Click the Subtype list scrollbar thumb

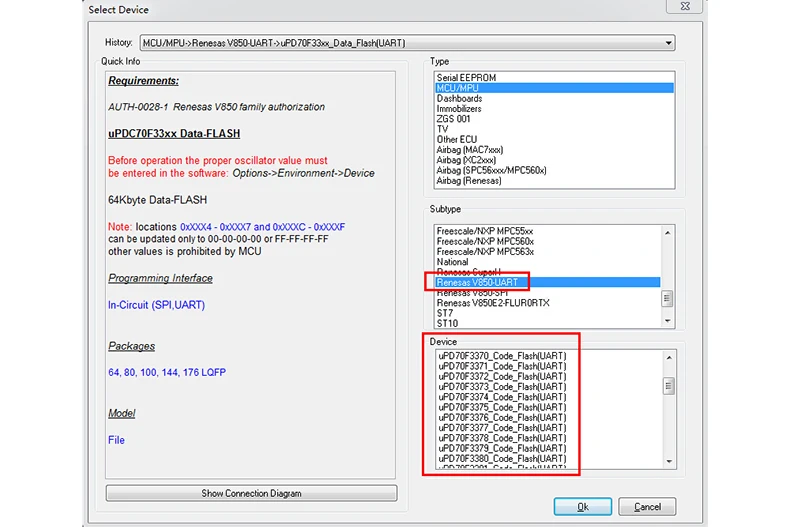click(x=668, y=298)
